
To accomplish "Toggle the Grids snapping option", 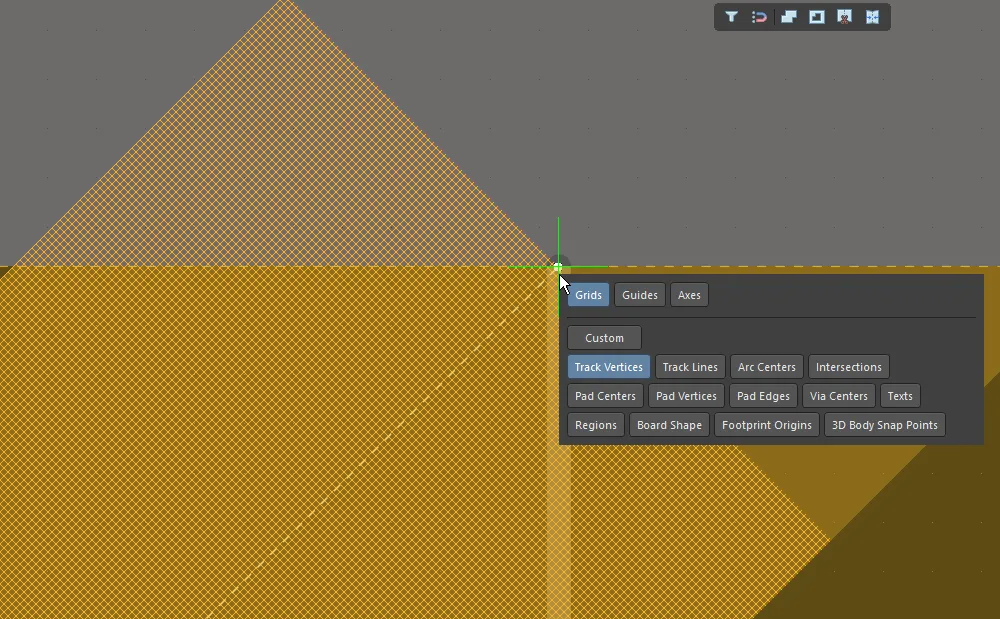I will tap(588, 295).
